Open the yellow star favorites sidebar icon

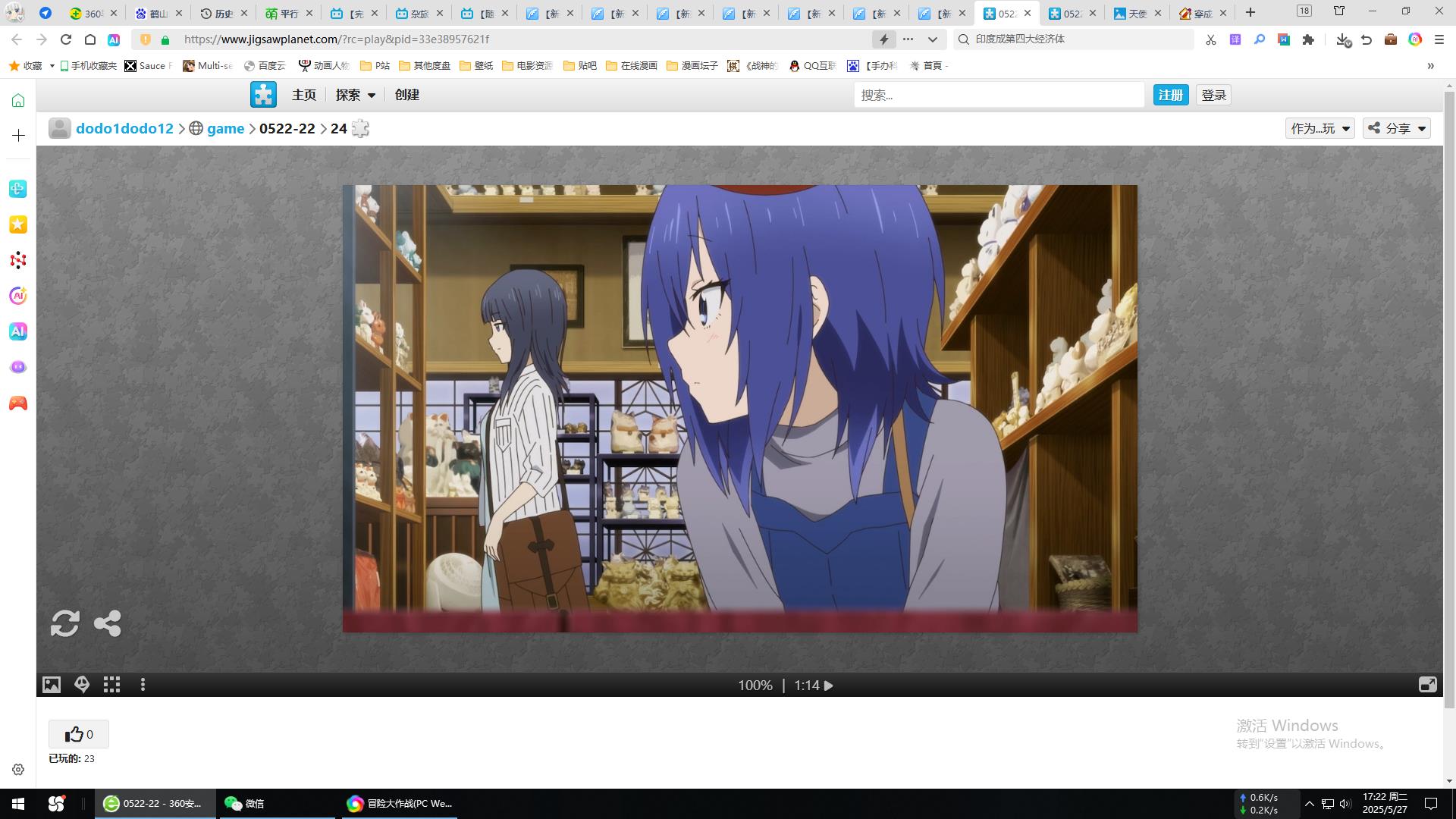[x=18, y=224]
